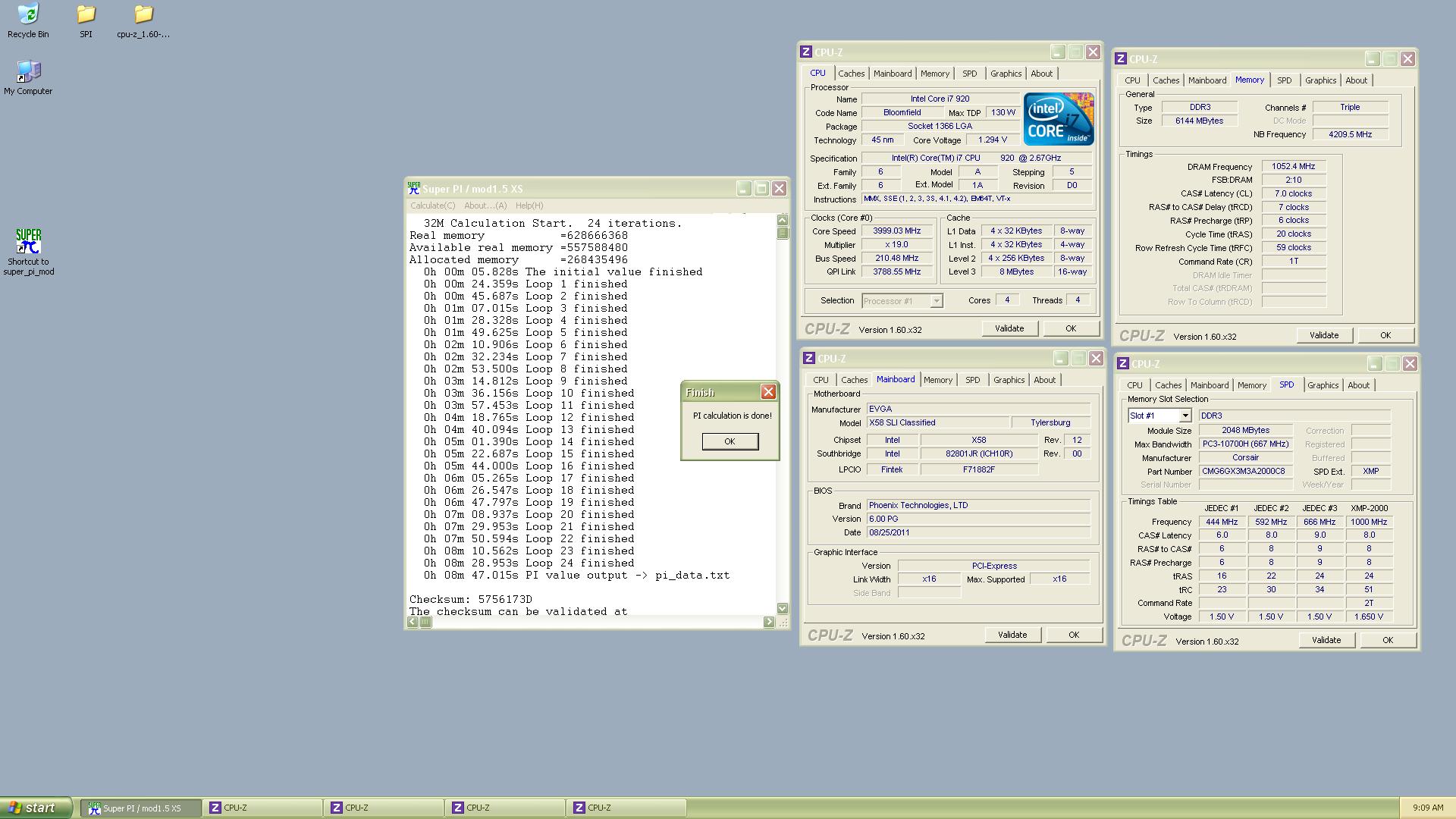Click the taskbar clock showing 9:09 AM
This screenshot has width=1456, height=819.
[1428, 808]
